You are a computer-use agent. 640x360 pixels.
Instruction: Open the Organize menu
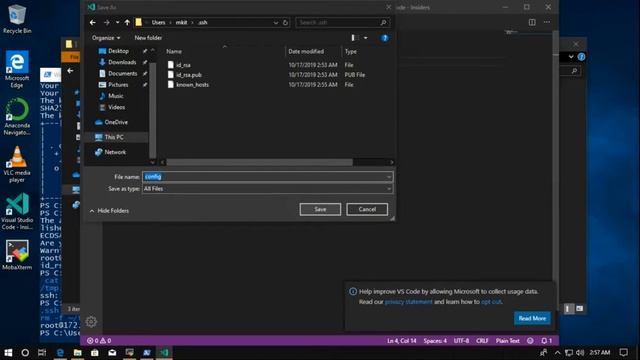click(106, 38)
